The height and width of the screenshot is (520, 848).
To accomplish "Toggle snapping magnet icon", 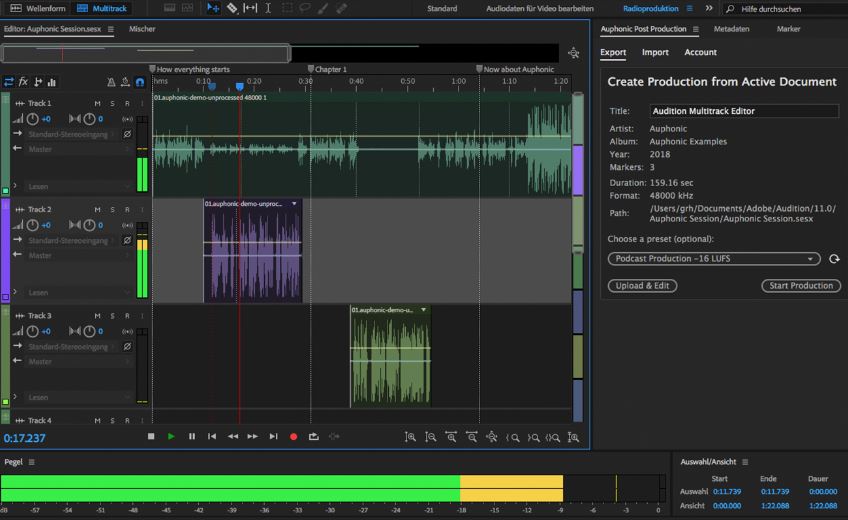I will [140, 82].
